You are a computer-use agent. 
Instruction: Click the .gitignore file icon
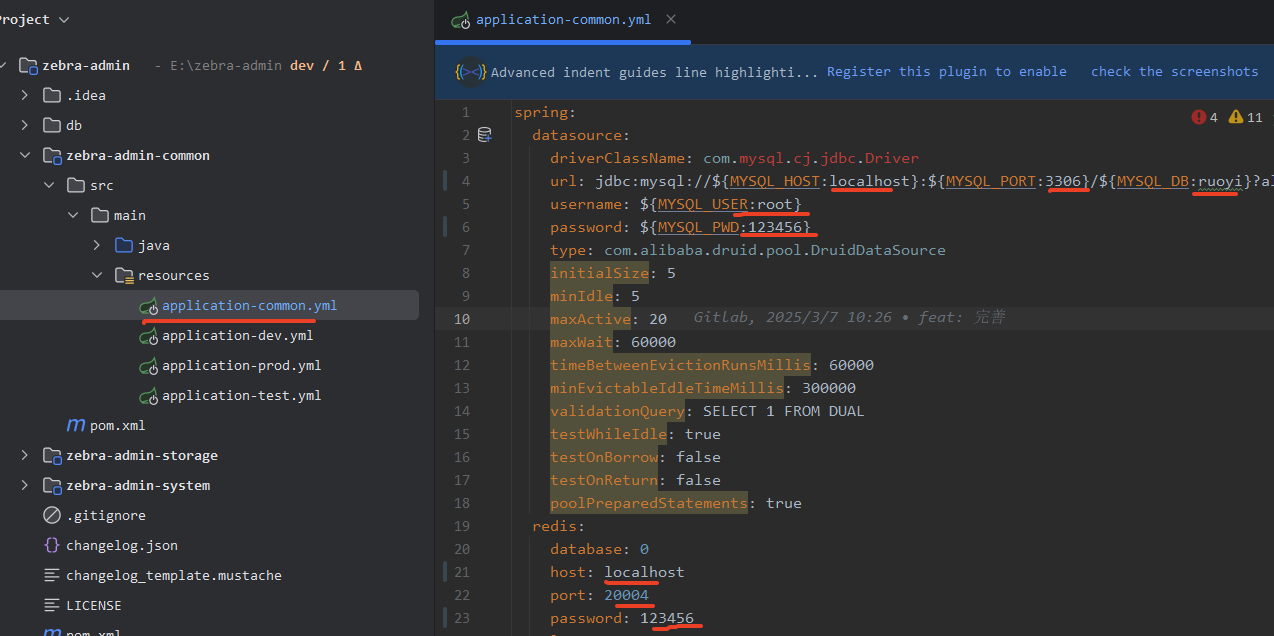coord(52,515)
